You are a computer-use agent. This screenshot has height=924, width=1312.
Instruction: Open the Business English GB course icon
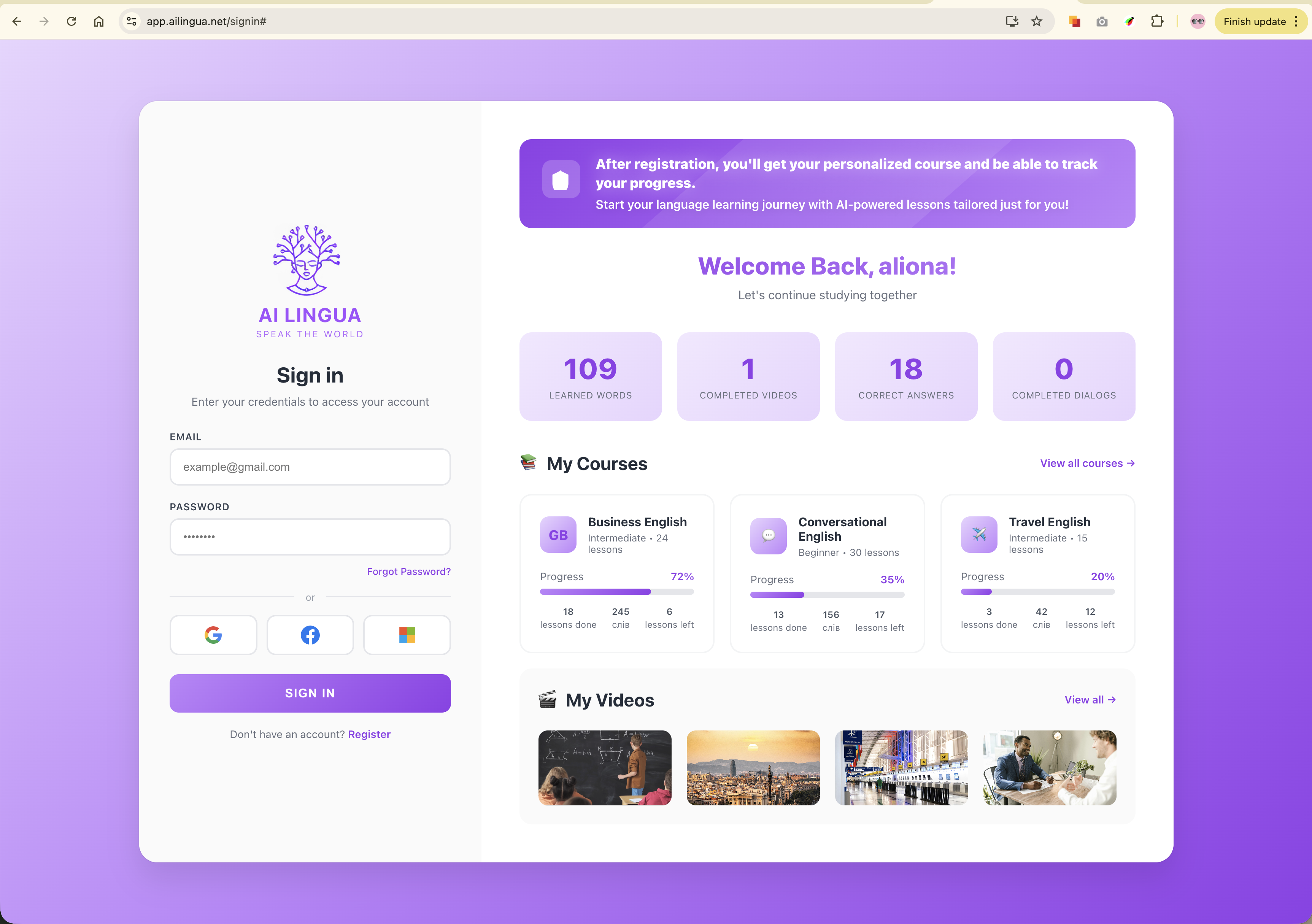(558, 535)
